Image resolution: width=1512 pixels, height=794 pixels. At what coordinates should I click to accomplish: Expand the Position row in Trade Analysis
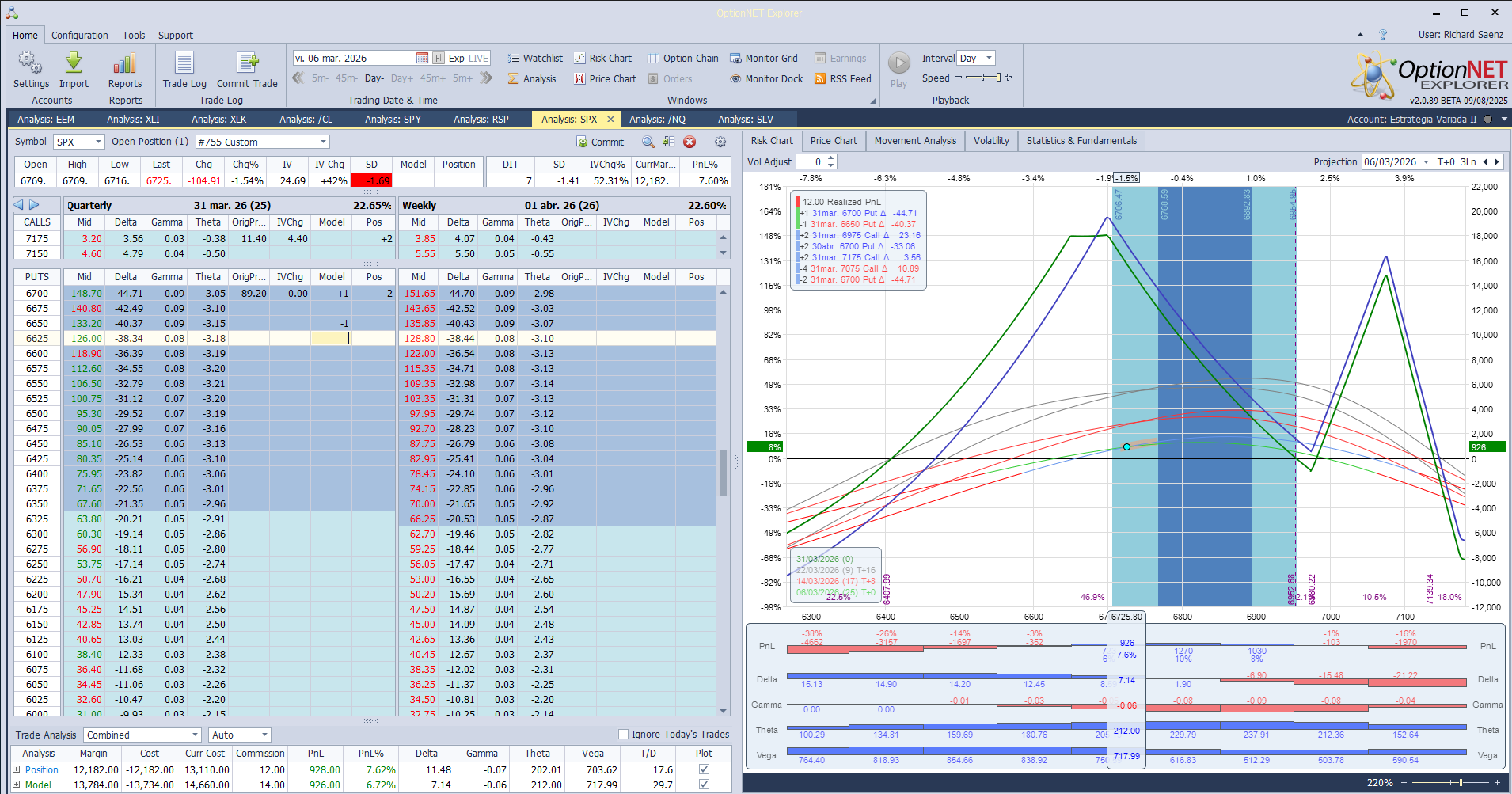16,769
